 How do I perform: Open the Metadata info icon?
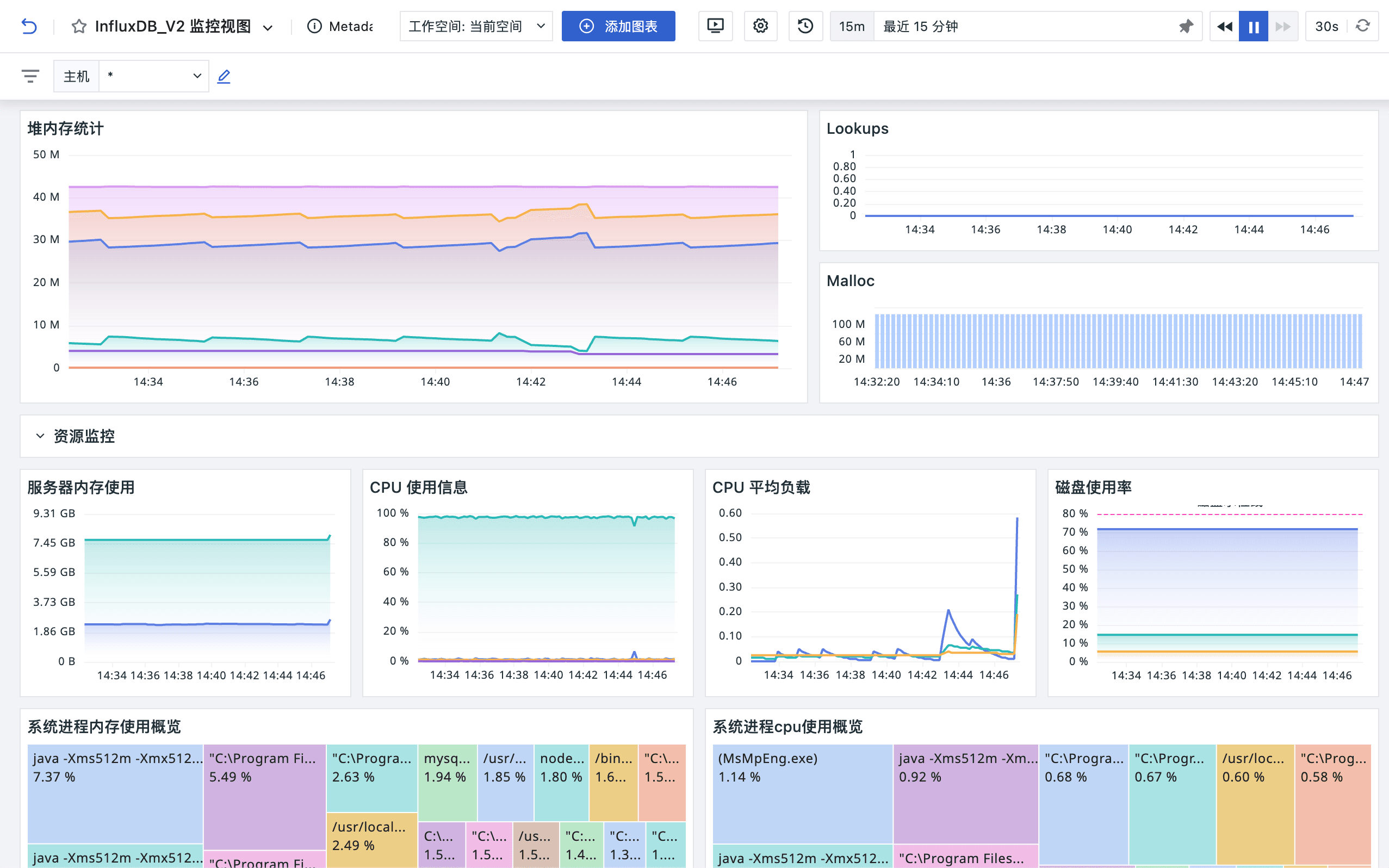point(313,26)
